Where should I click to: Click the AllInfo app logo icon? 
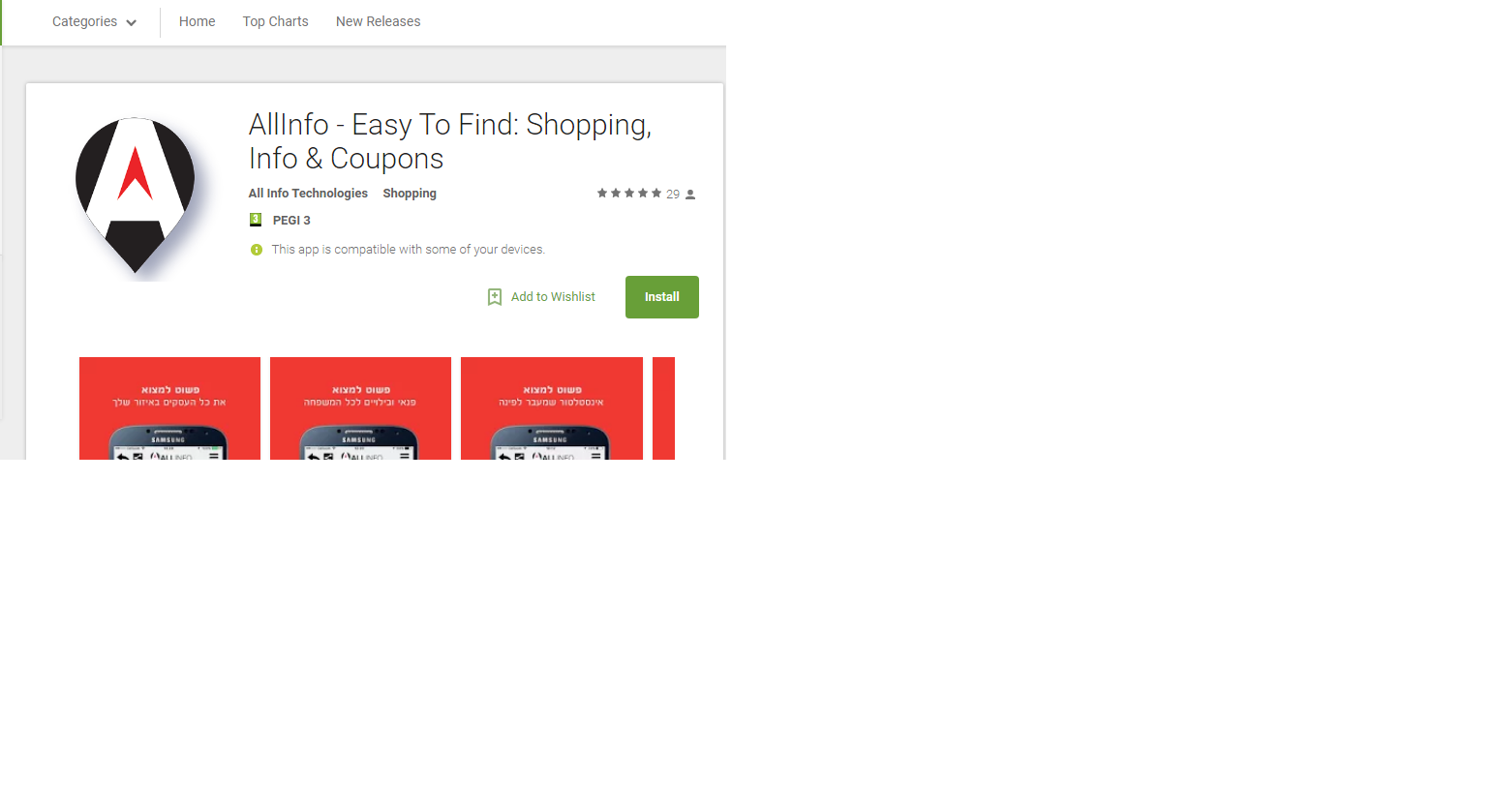136,195
